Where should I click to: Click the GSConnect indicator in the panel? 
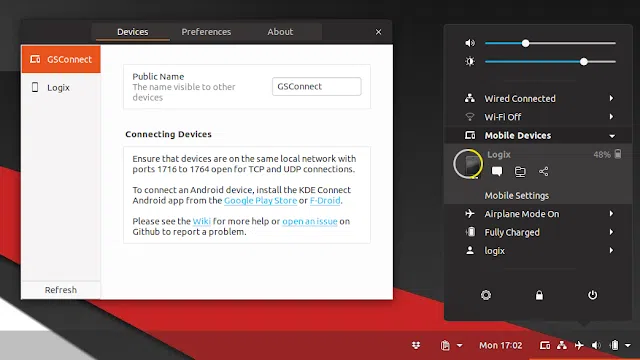click(x=545, y=345)
